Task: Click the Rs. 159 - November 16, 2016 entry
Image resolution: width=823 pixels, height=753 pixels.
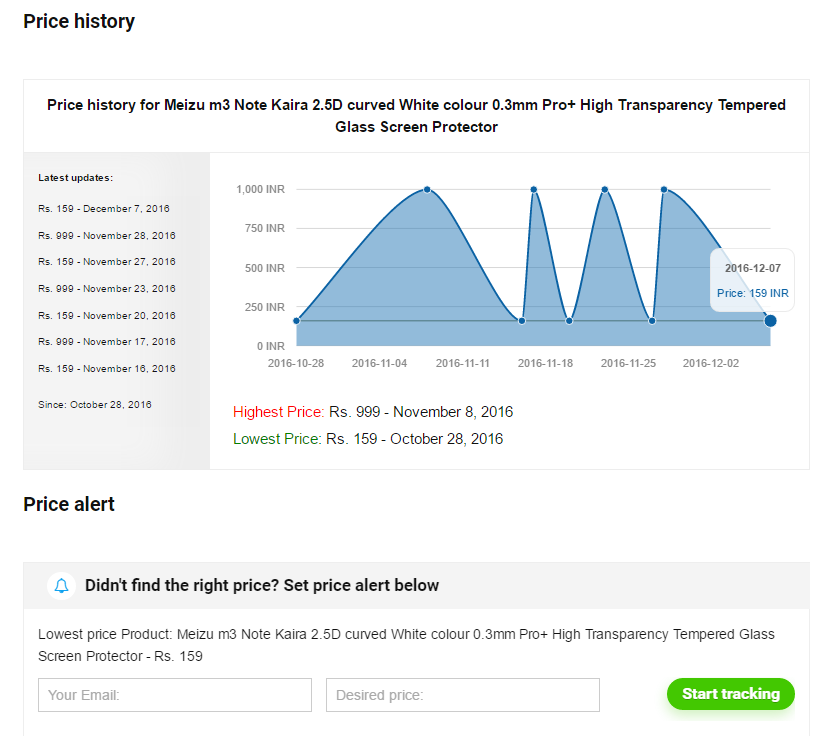Action: pyautogui.click(x=107, y=368)
